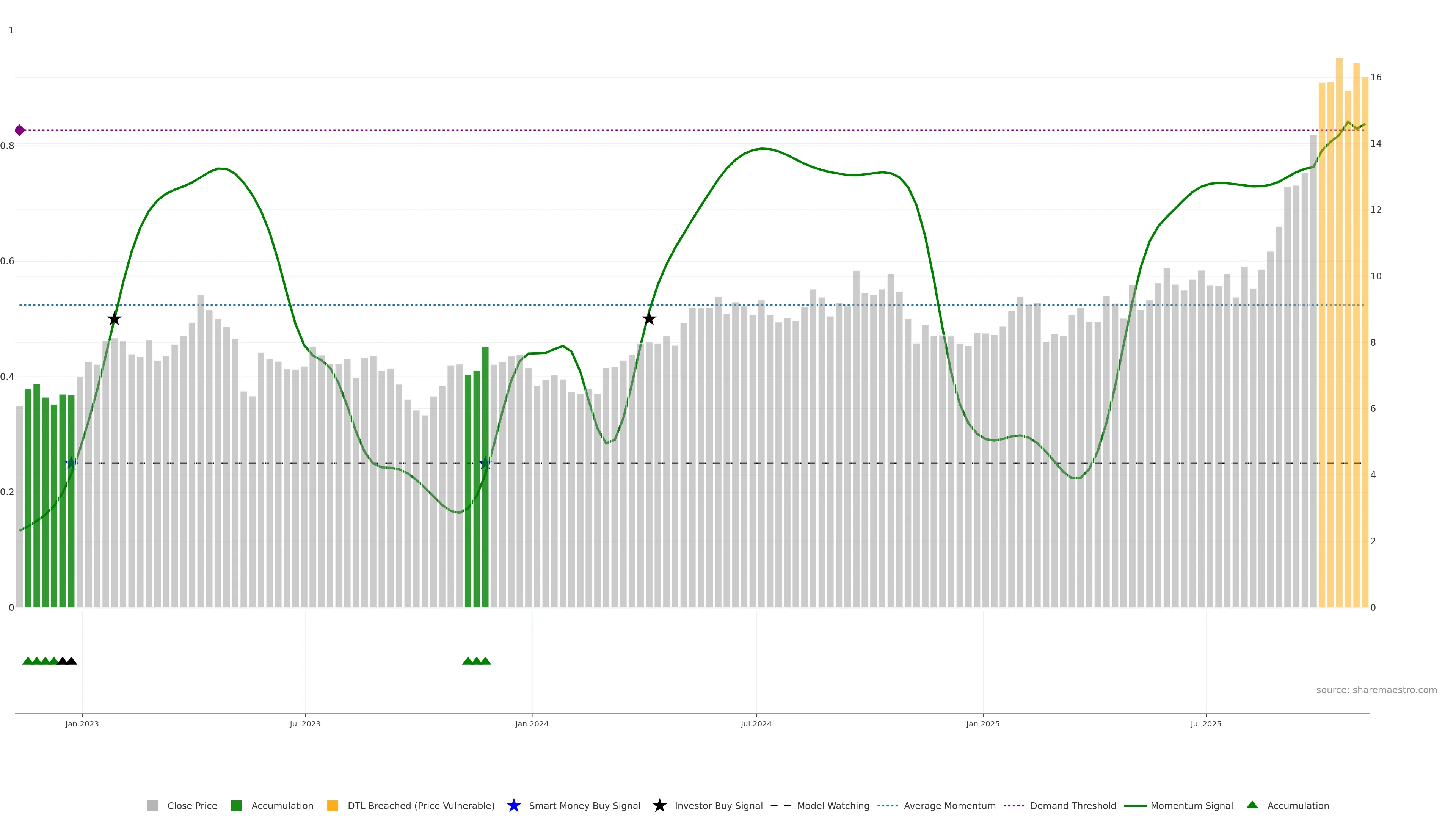Hide the Investor Buy Signal legend series
Viewport: 1456px width, 819px height.
tap(718, 806)
